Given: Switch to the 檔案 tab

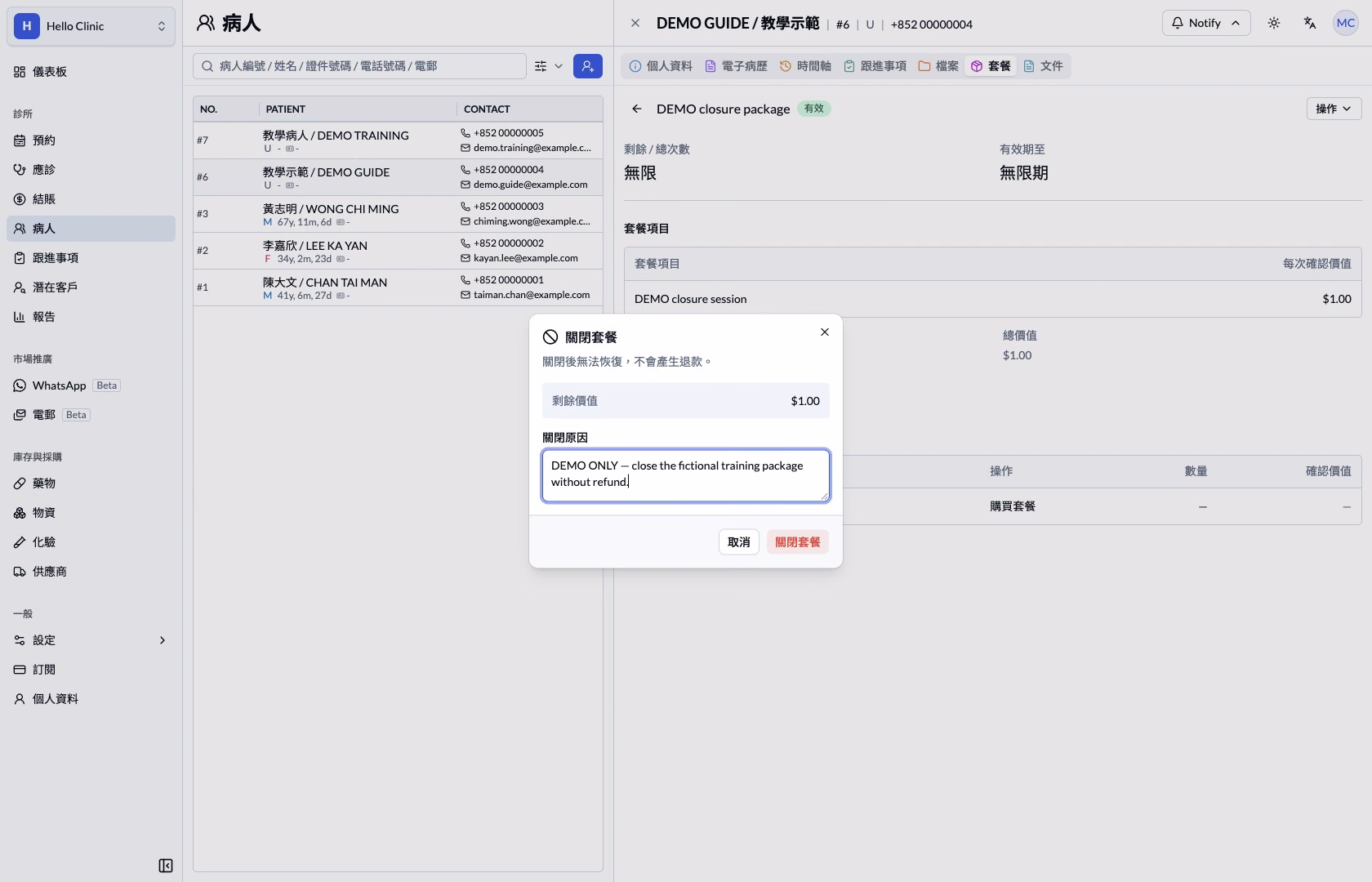Looking at the screenshot, I should 938,66.
